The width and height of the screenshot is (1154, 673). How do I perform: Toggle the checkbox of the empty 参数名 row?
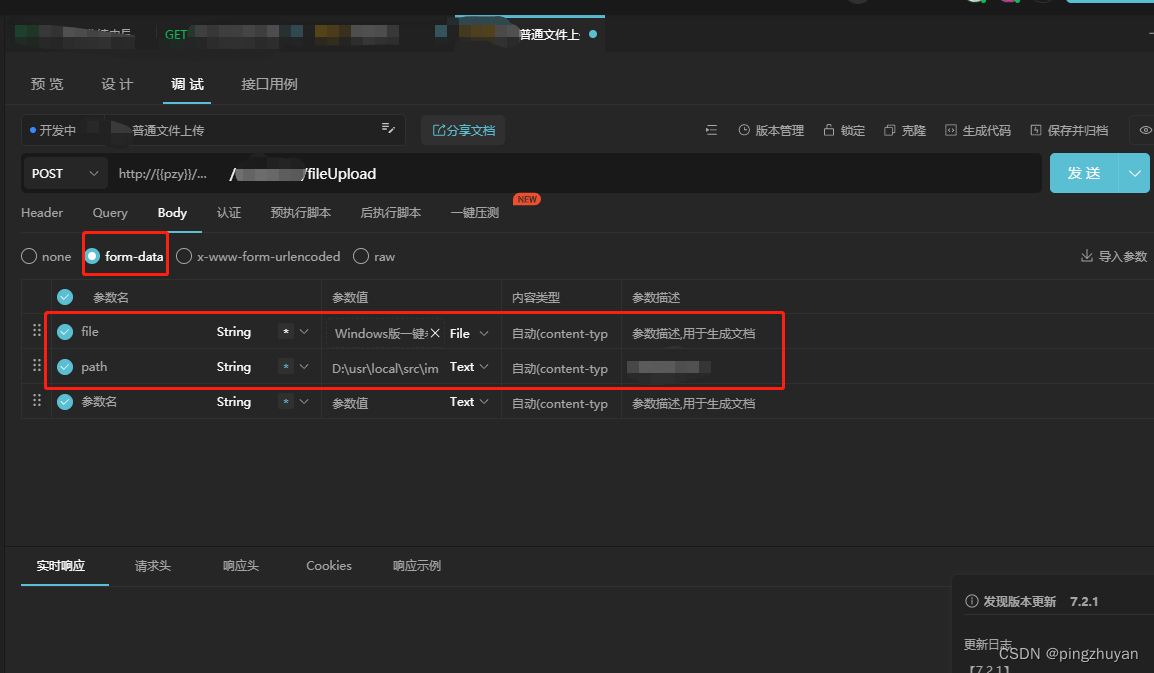tap(65, 402)
